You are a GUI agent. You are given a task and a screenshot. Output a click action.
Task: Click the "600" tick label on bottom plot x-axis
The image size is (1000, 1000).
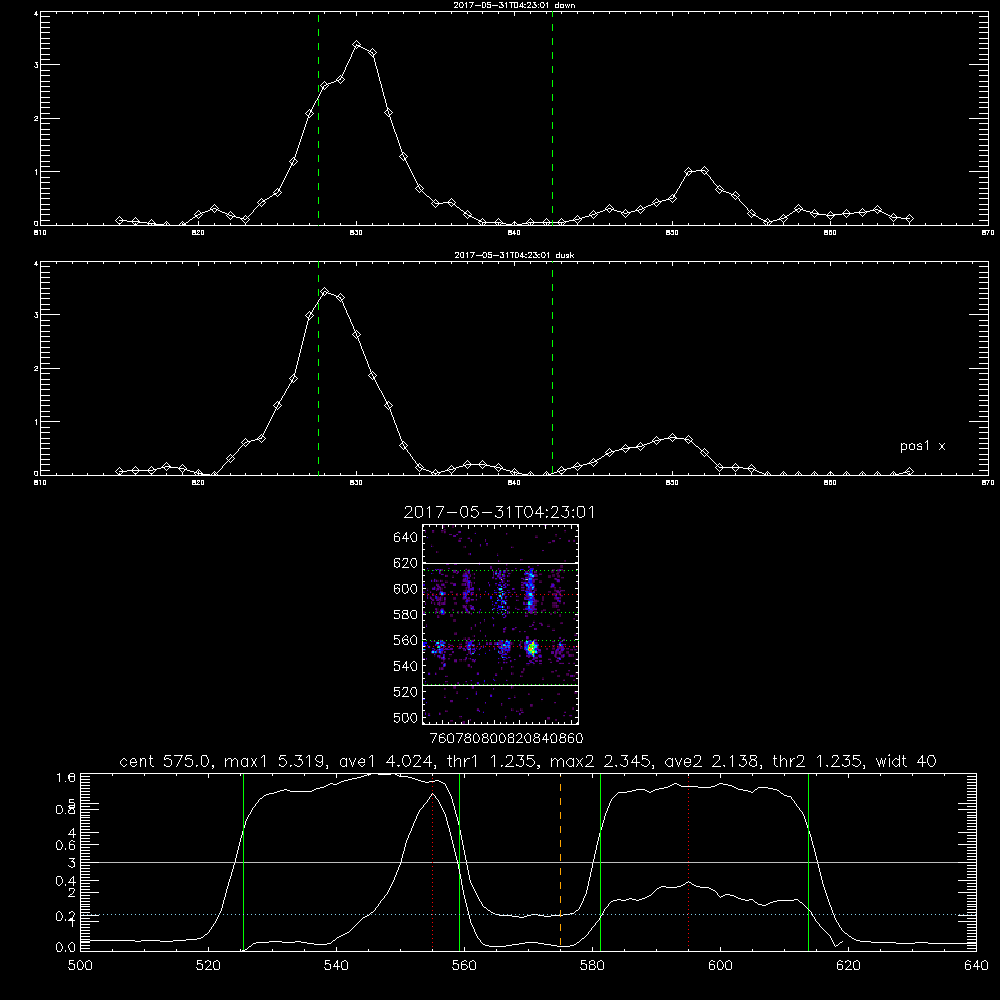click(720, 966)
